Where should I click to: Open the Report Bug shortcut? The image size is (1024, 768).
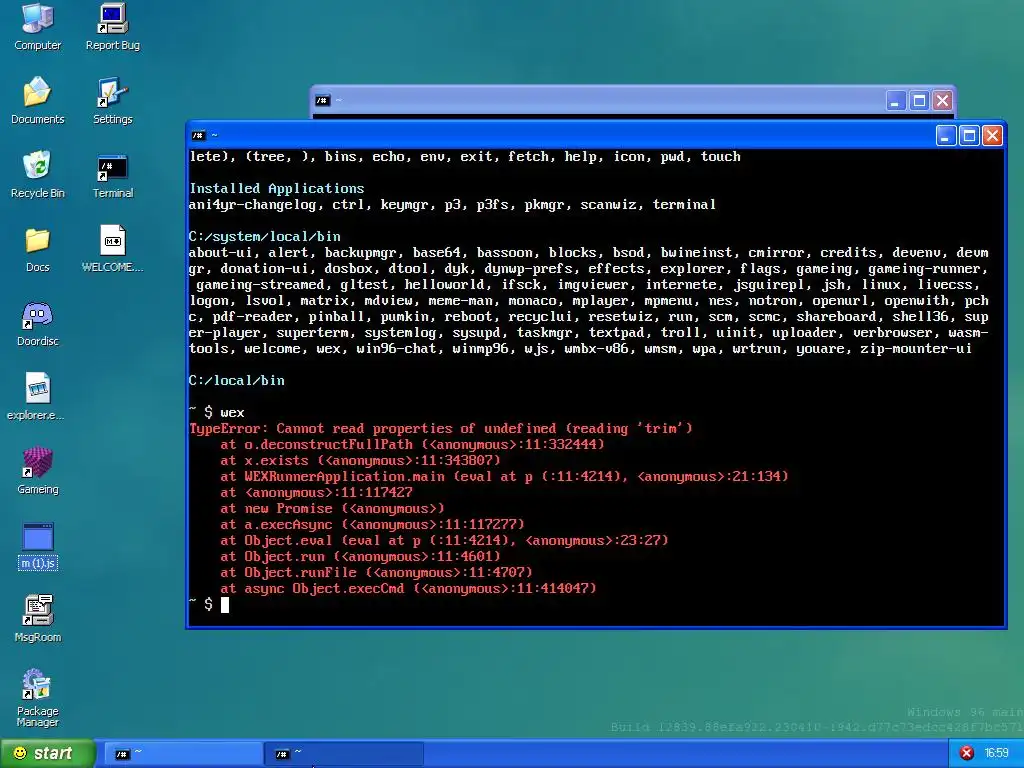[112, 26]
